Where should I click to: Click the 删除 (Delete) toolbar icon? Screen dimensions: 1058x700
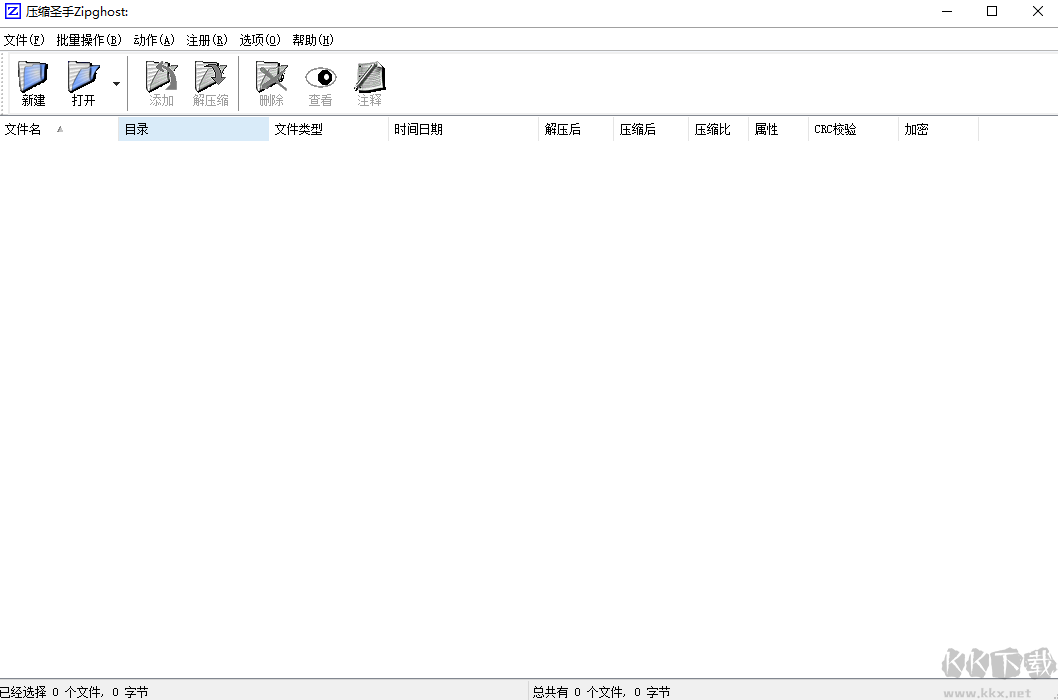click(x=270, y=82)
